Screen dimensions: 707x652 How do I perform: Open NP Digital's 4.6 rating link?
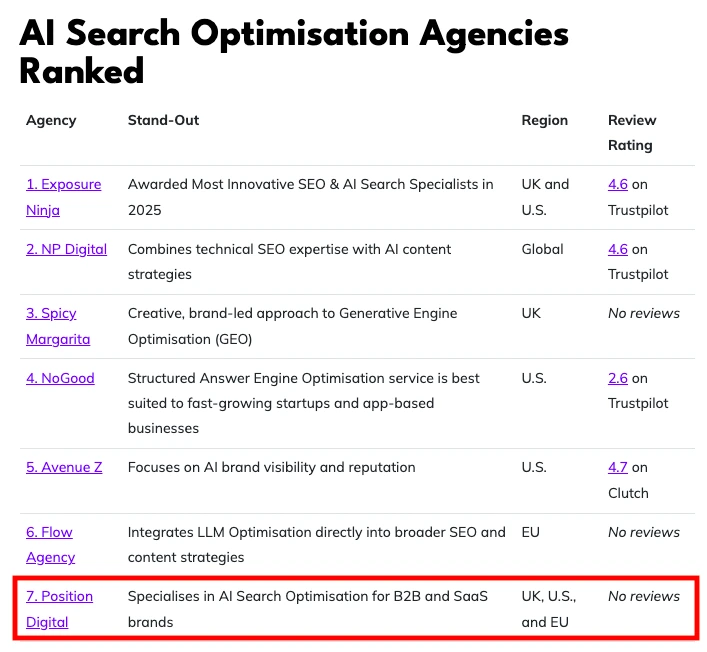tap(618, 249)
